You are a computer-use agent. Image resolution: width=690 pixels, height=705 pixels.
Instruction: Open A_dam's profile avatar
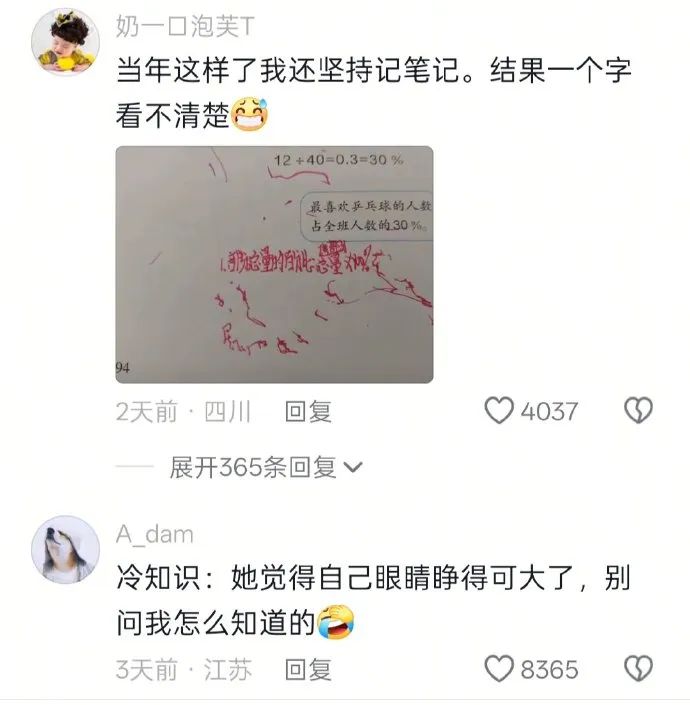pos(65,550)
